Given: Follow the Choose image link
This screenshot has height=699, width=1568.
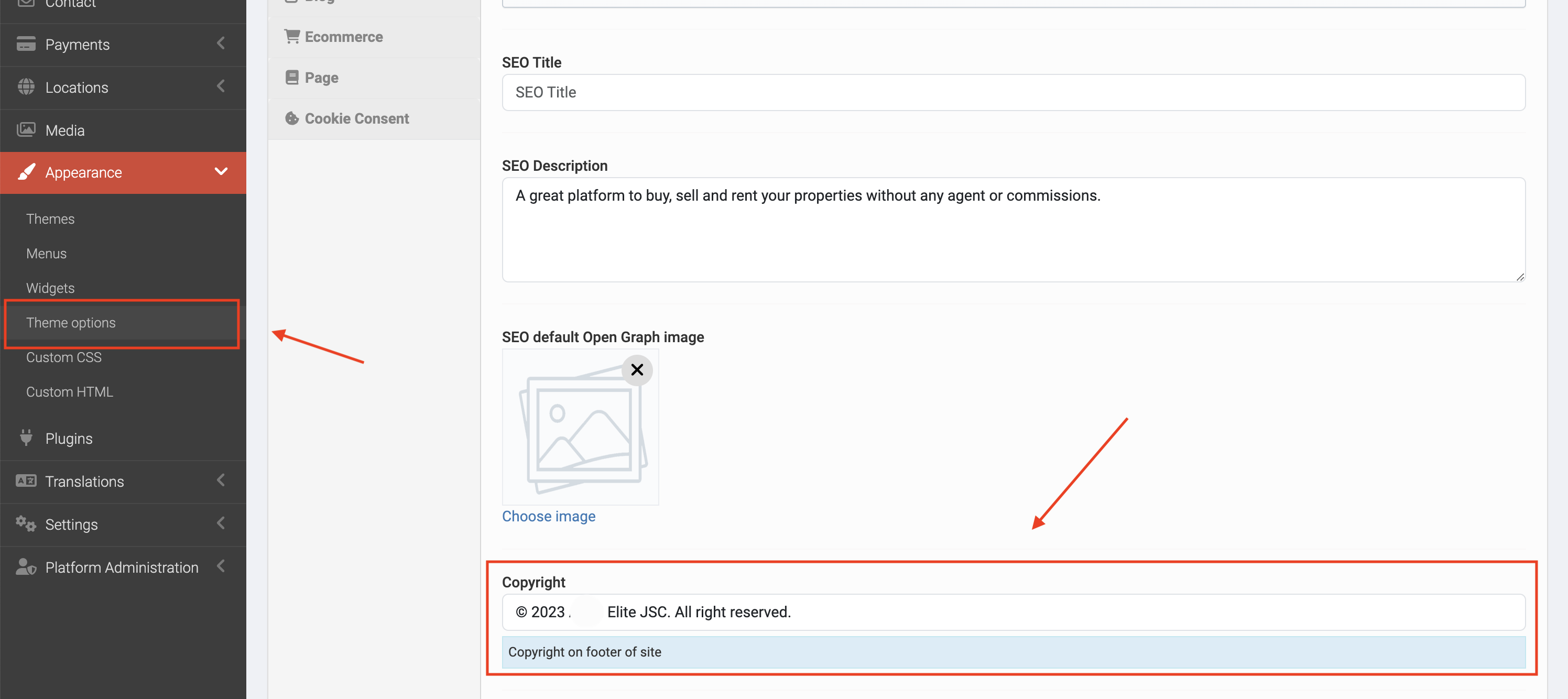Looking at the screenshot, I should 549,516.
